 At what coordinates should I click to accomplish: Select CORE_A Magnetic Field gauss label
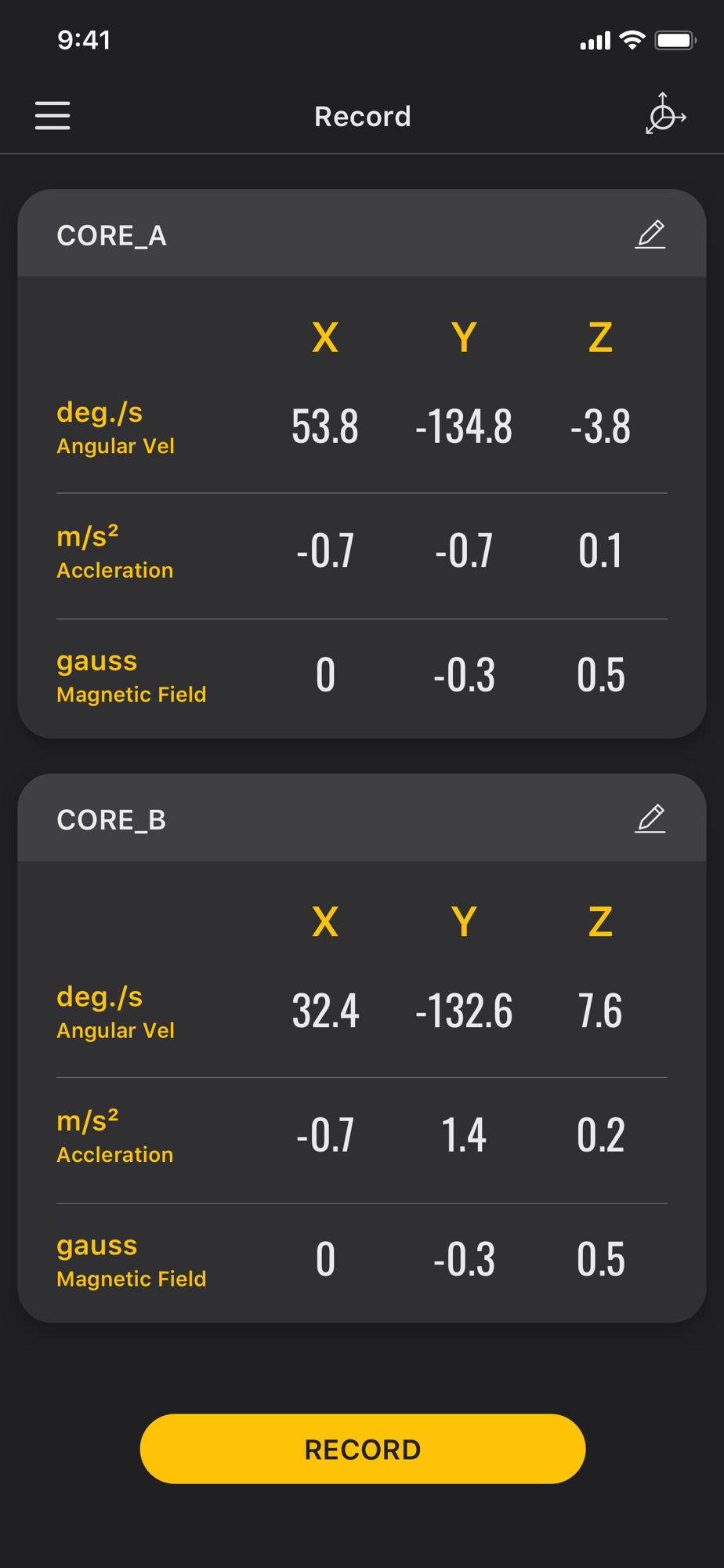132,676
